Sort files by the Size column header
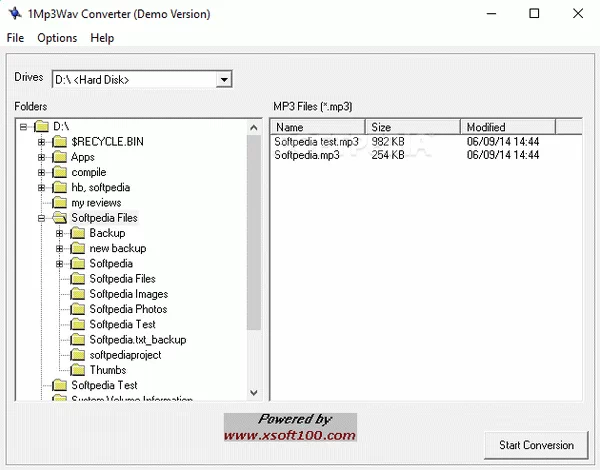This screenshot has width=600, height=470. click(x=414, y=127)
